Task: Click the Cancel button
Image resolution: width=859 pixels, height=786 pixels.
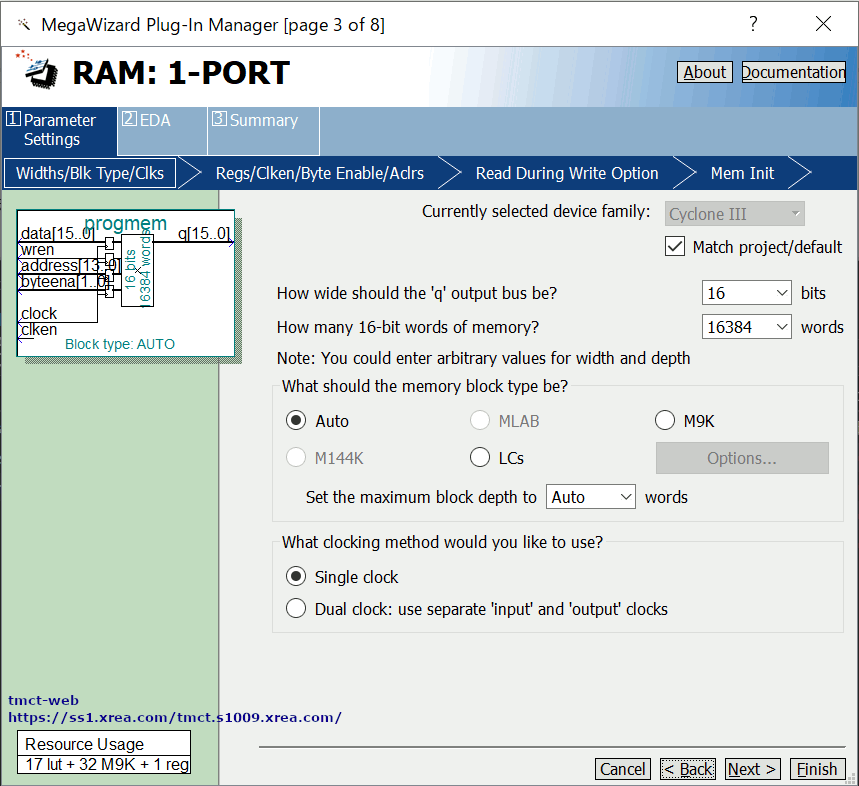Action: point(622,769)
